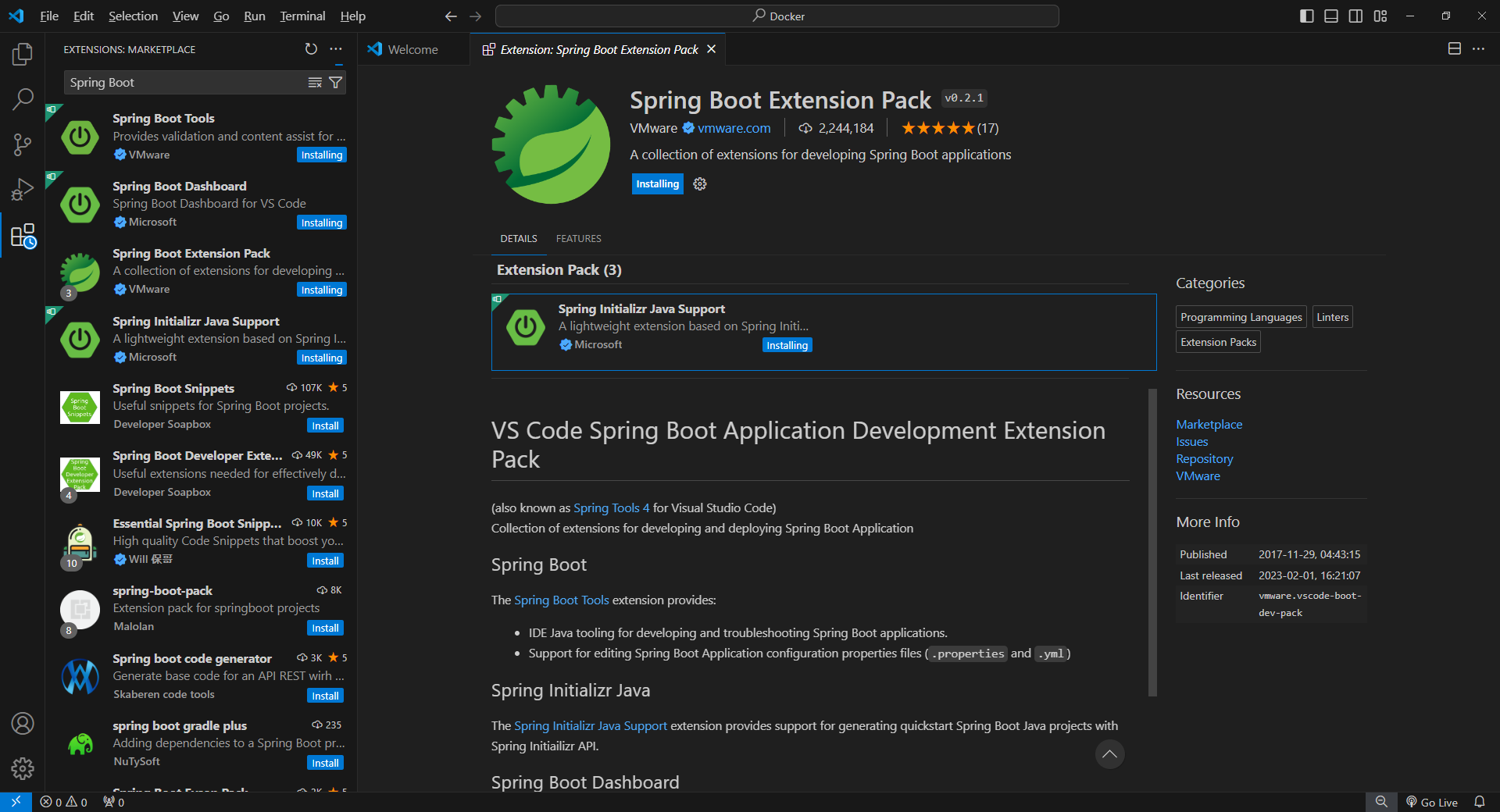Viewport: 1500px width, 812px height.
Task: Clear extensions search results icon
Action: tap(315, 83)
